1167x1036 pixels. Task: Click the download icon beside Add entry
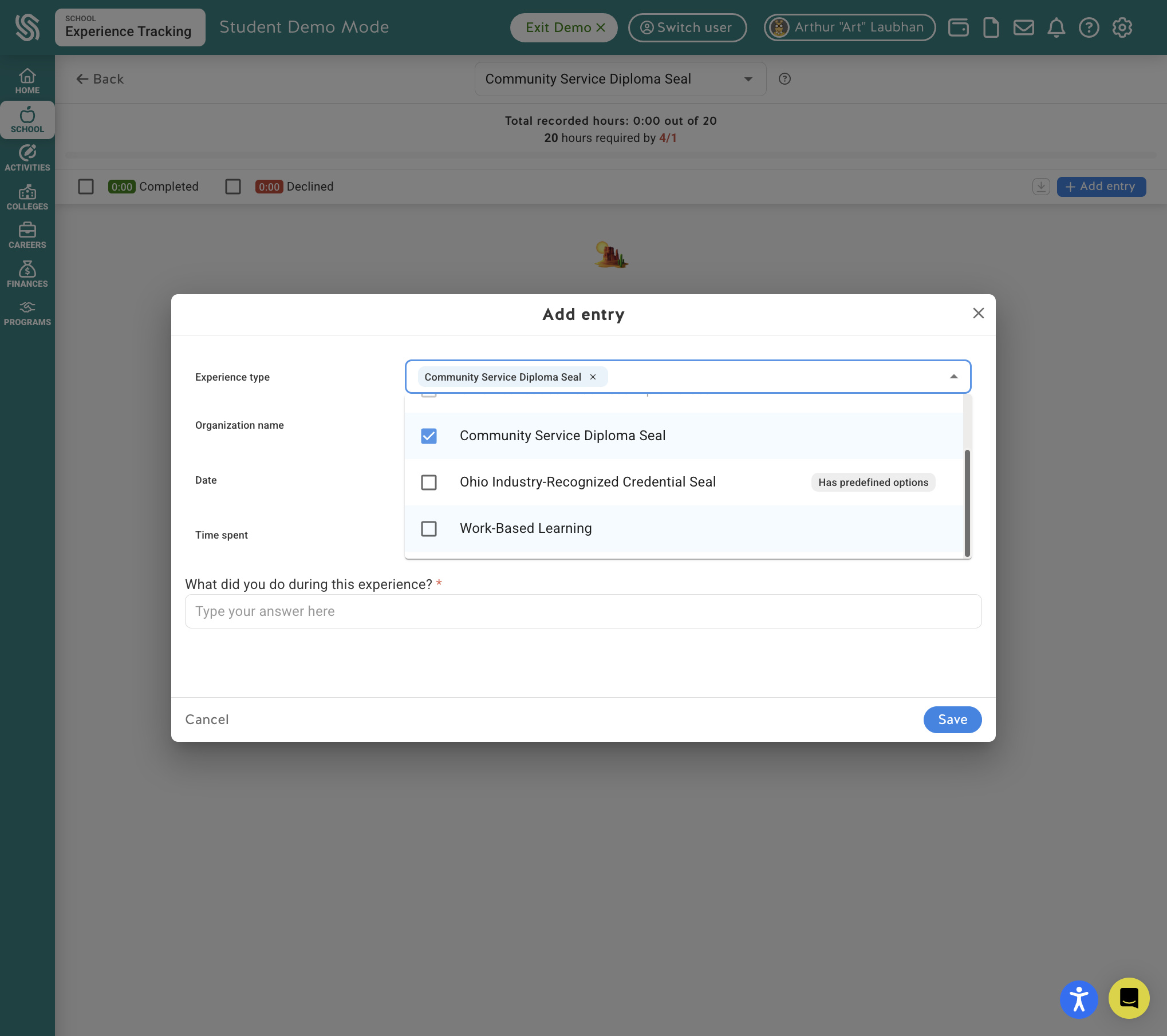tap(1041, 187)
